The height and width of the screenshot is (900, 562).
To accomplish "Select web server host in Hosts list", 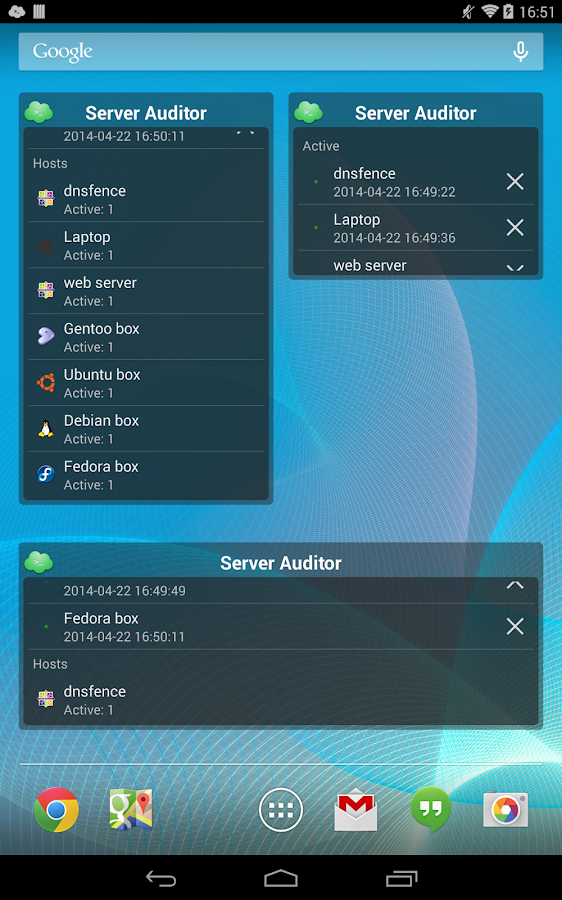I will pos(146,291).
